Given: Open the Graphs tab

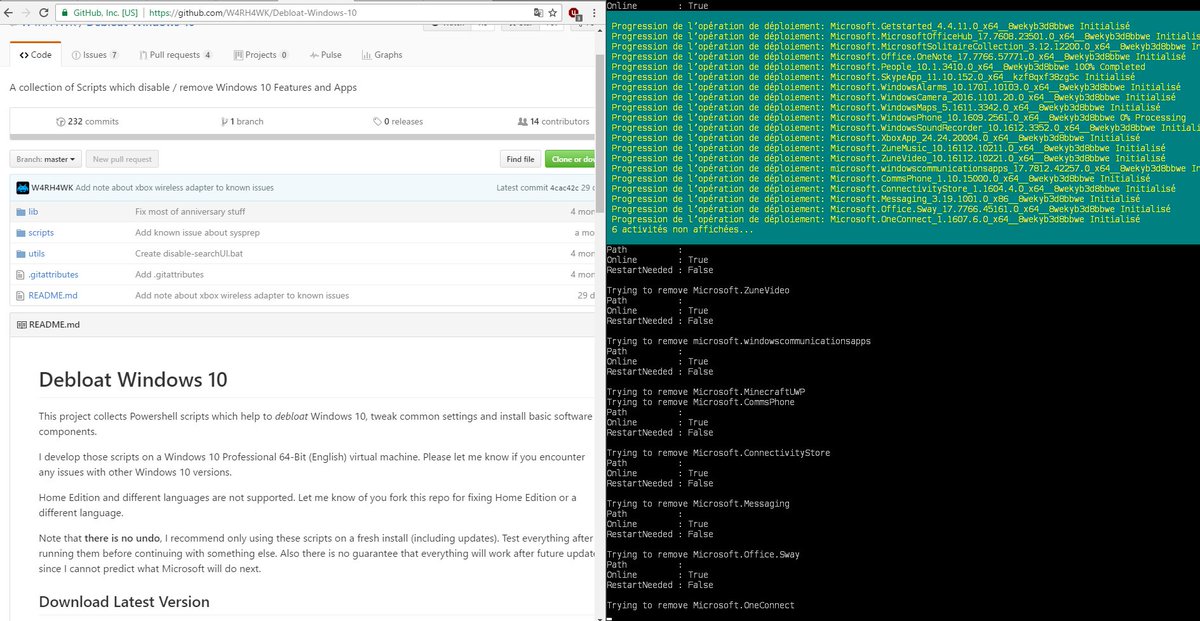Looking at the screenshot, I should tap(382, 55).
